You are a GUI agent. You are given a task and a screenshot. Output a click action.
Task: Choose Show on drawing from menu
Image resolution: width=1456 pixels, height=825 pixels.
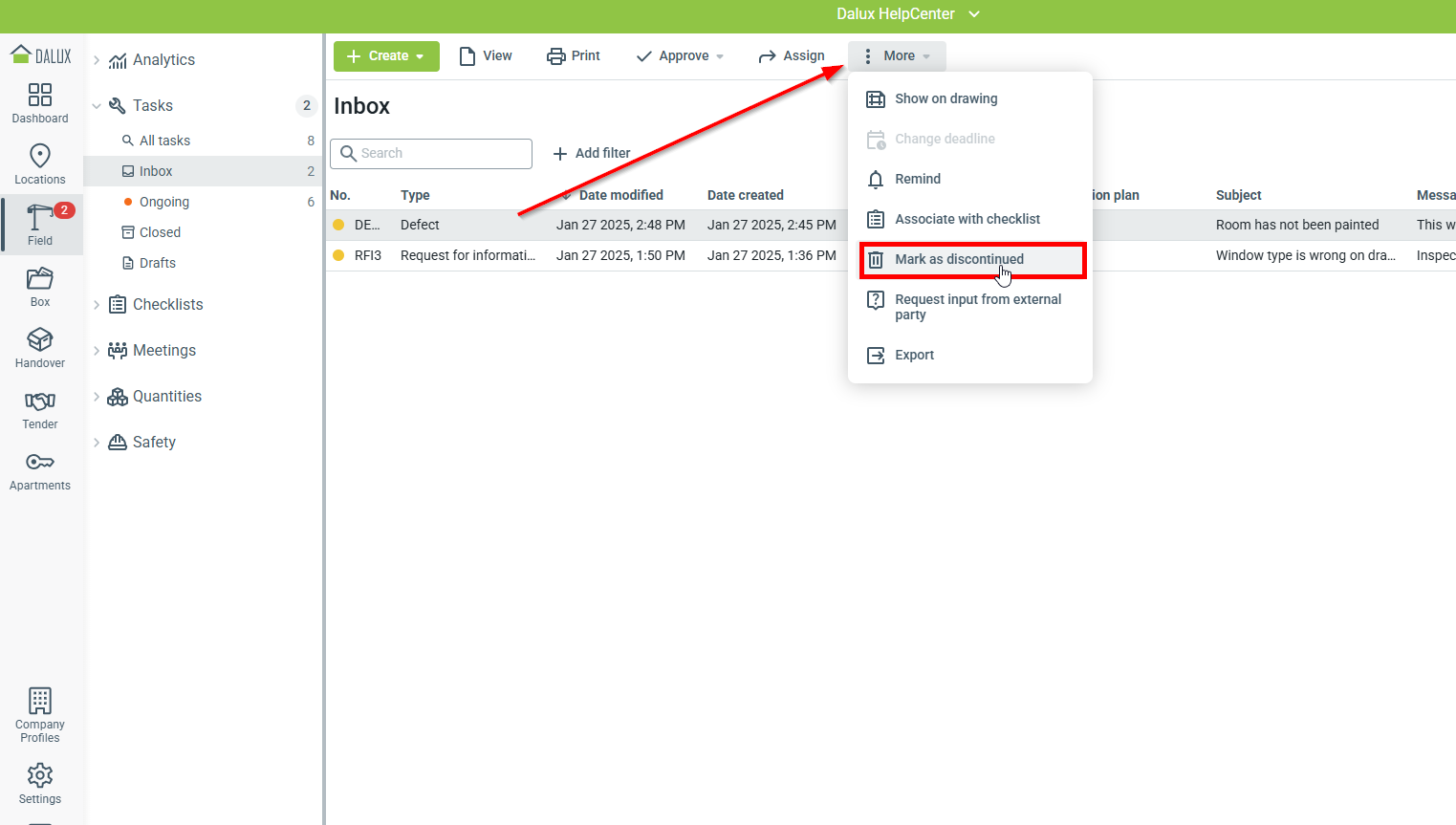(945, 98)
